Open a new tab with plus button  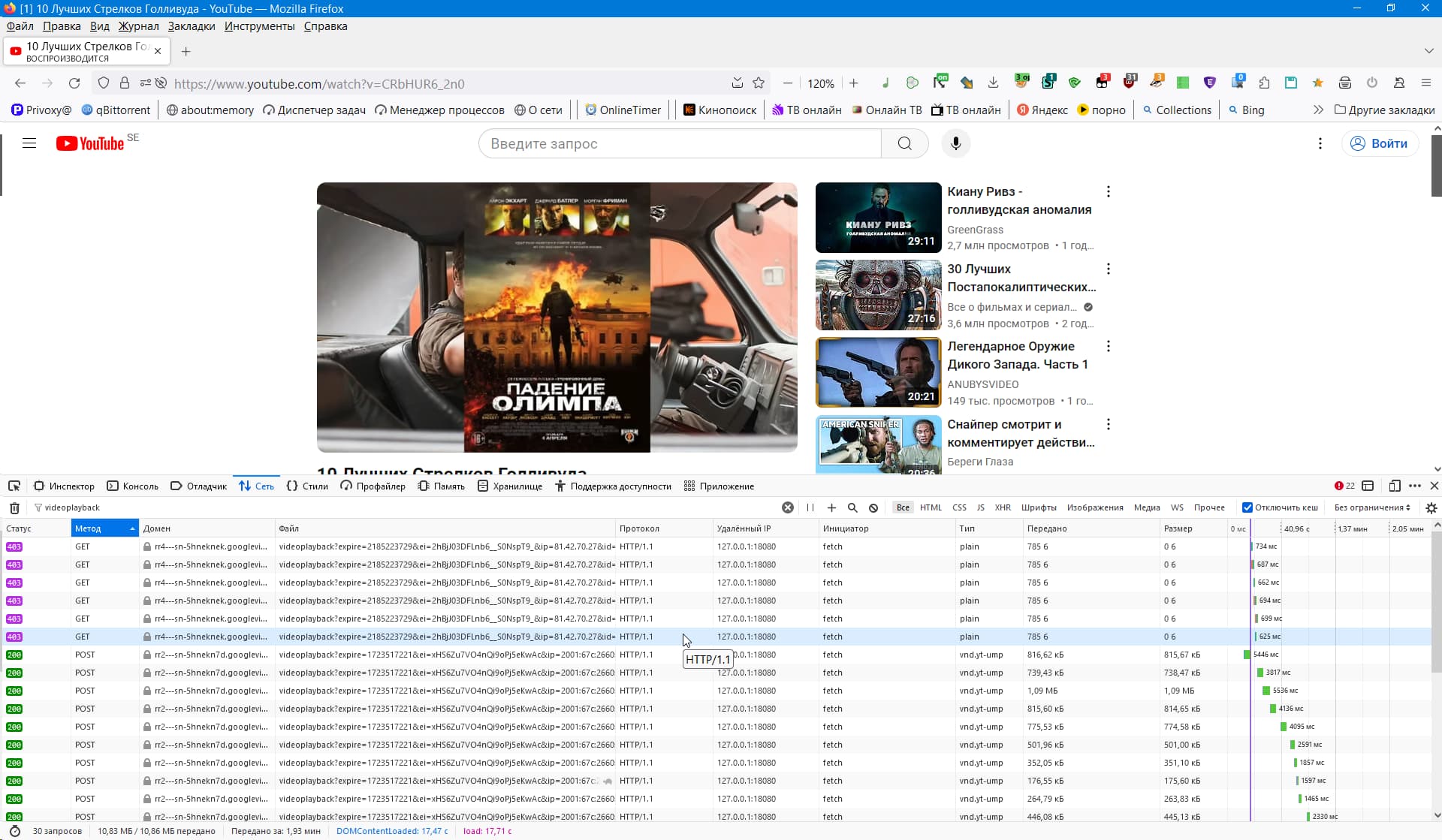pos(186,51)
